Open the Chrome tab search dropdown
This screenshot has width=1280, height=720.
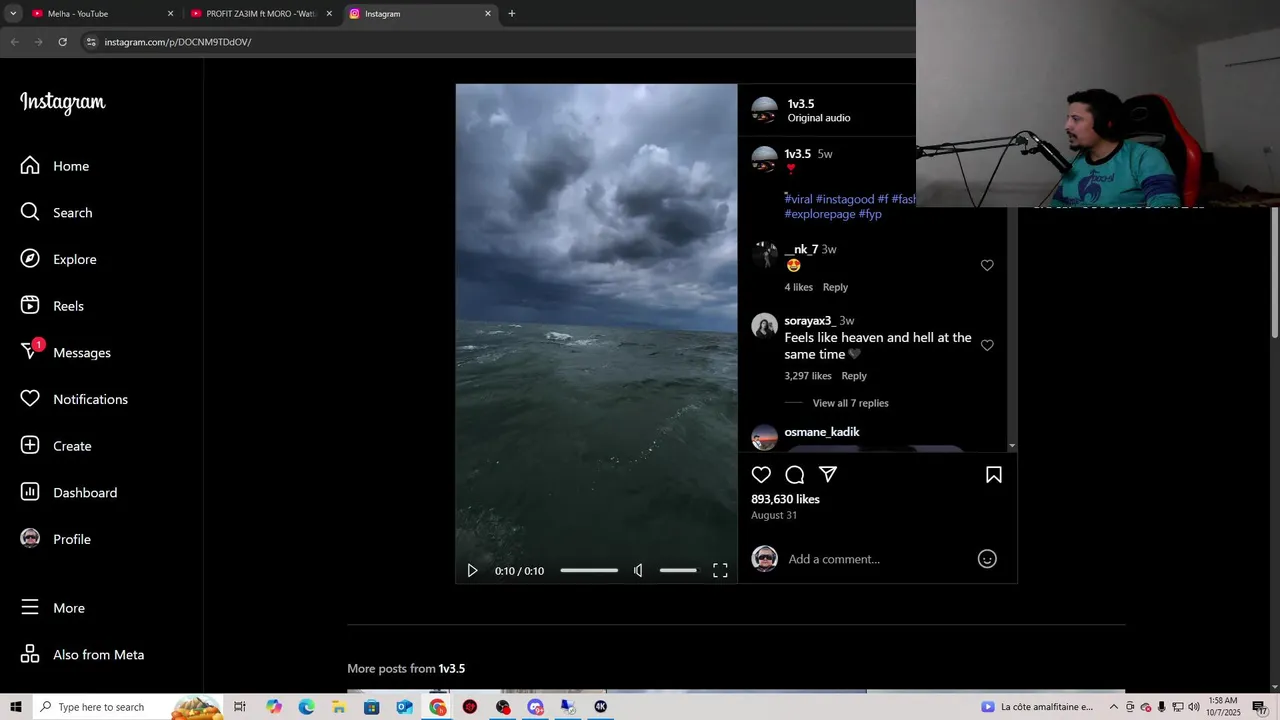tap(13, 14)
